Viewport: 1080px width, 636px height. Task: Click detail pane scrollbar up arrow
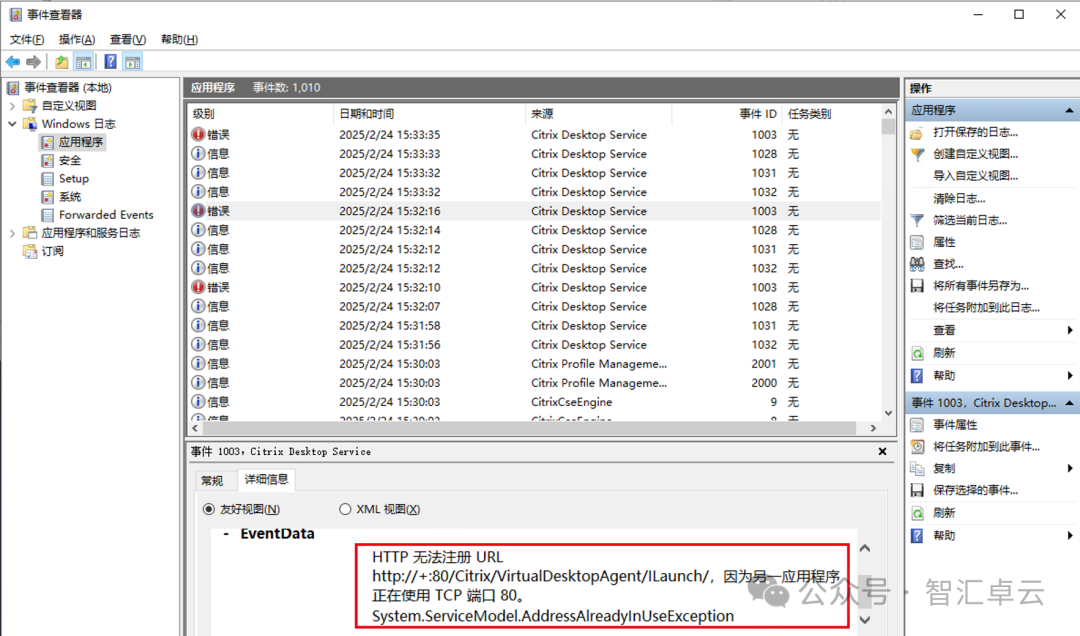[x=865, y=548]
